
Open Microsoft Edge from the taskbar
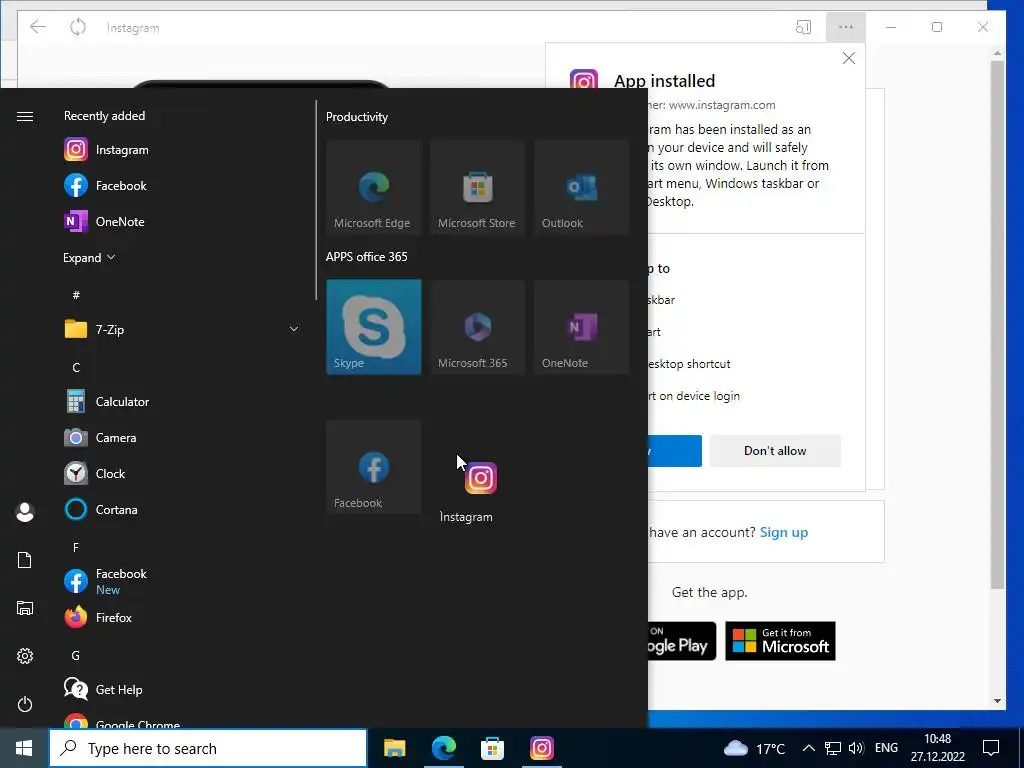click(x=443, y=748)
